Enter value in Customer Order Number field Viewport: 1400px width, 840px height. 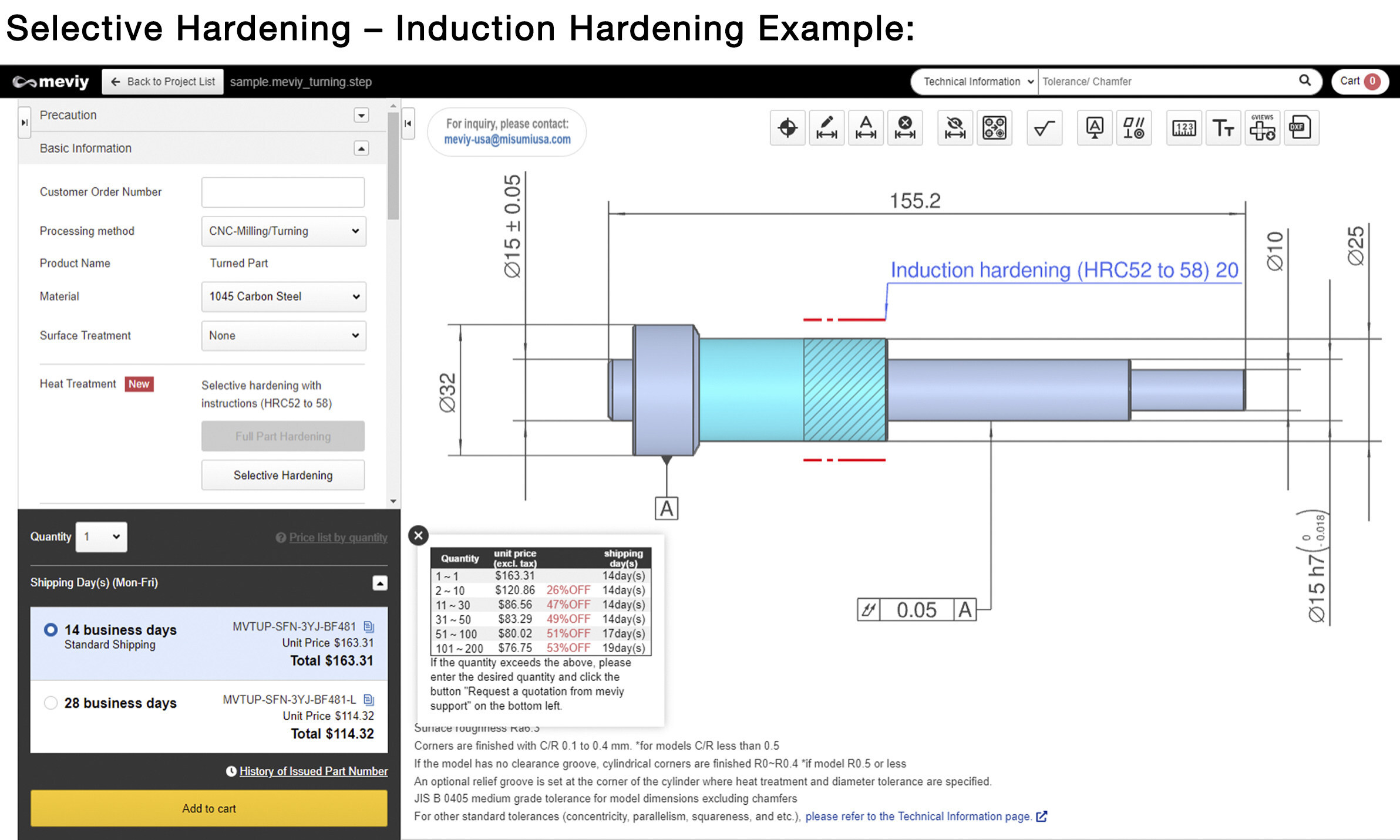point(283,191)
